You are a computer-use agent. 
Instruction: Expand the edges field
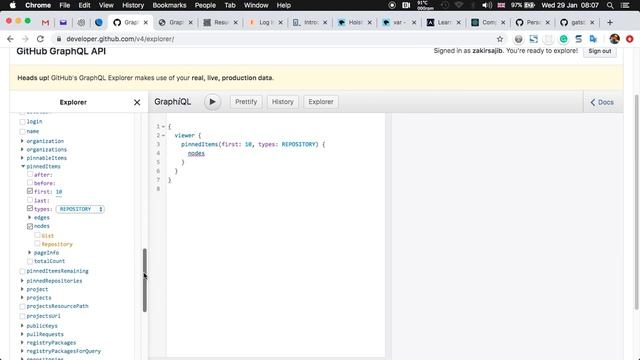(29, 218)
